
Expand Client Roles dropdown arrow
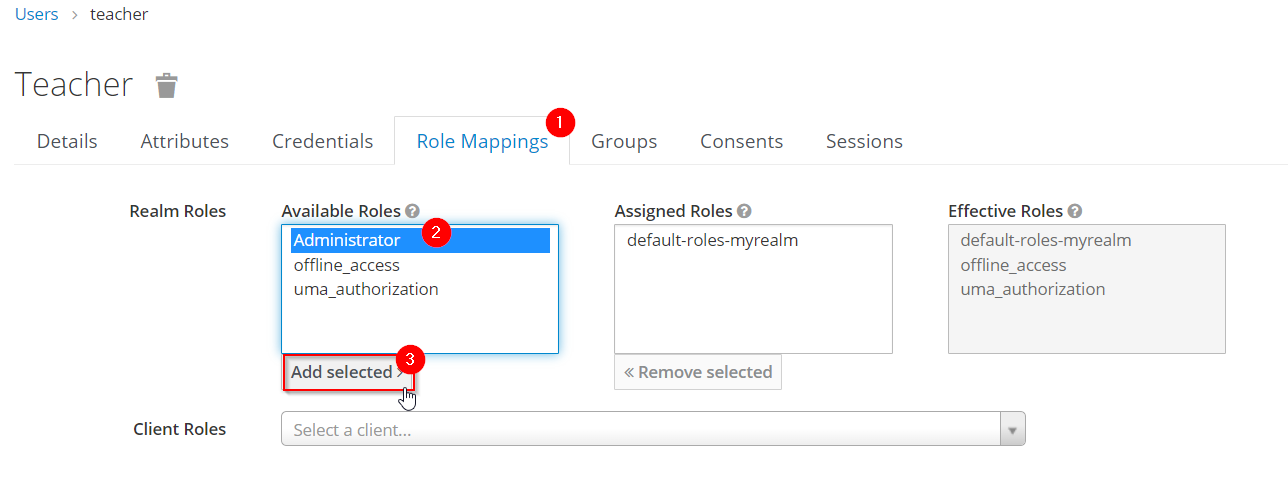tap(1012, 430)
